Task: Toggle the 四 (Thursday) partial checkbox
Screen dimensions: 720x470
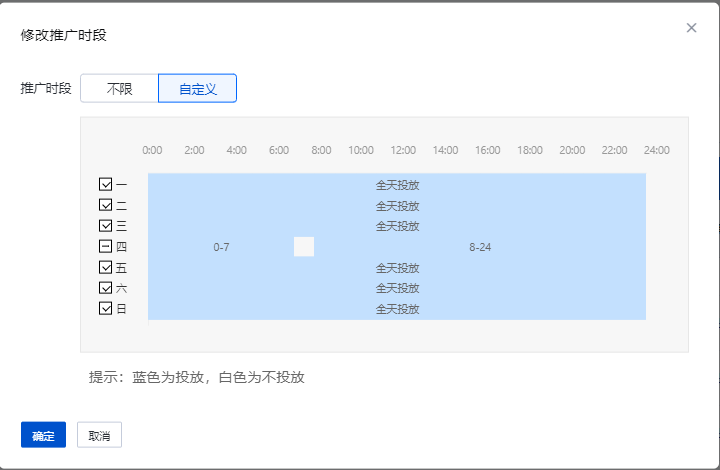Action: tap(106, 247)
